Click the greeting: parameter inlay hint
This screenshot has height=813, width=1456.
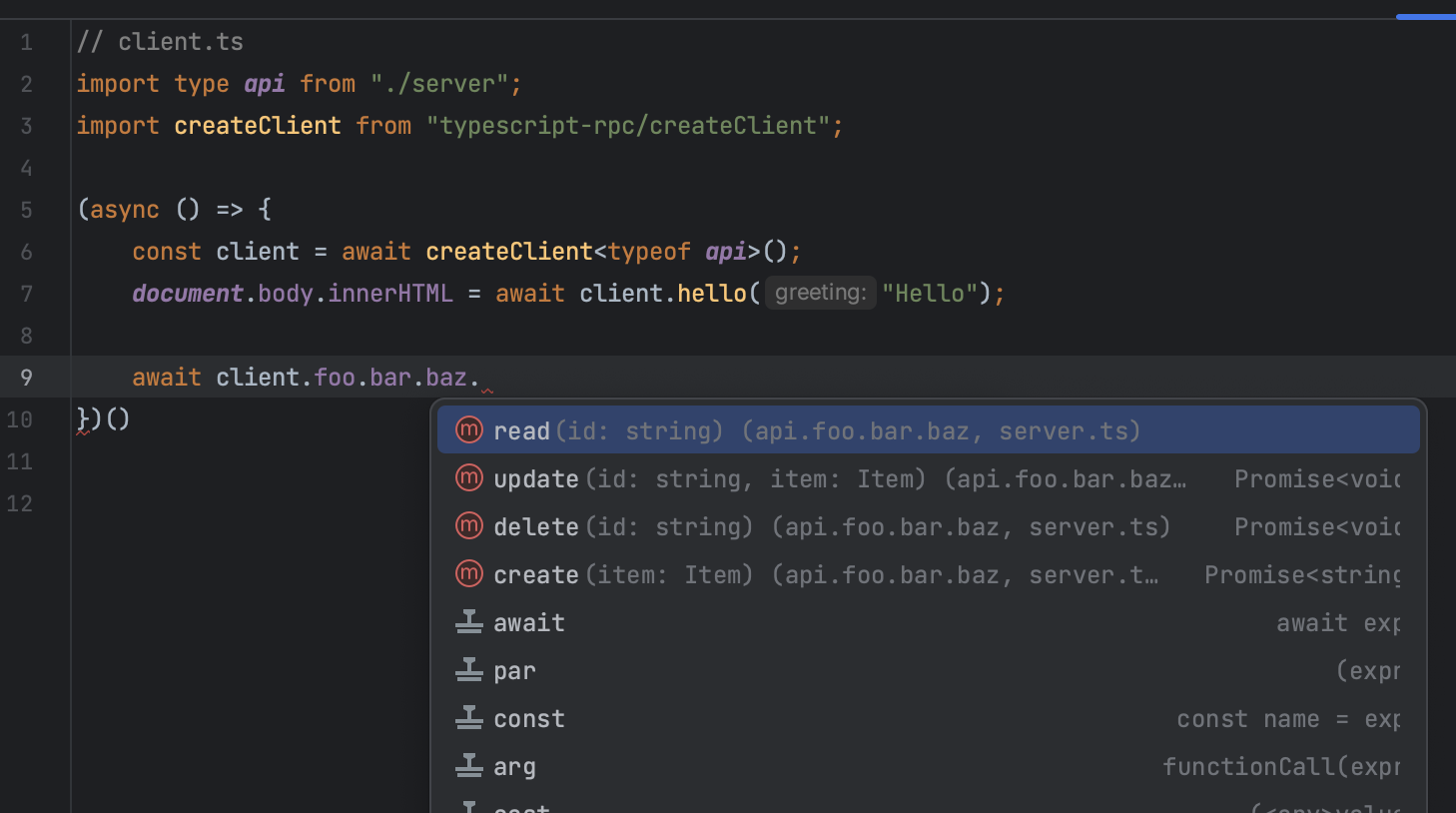[821, 293]
